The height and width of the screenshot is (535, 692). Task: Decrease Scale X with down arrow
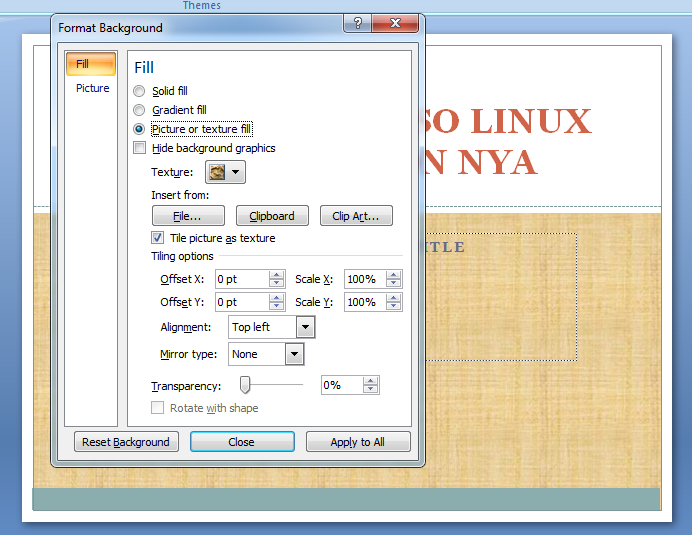pos(393,283)
